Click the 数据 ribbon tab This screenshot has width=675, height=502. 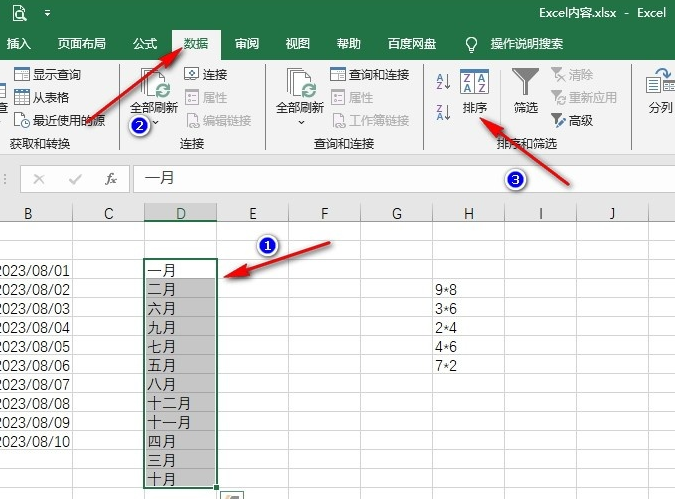coord(196,43)
